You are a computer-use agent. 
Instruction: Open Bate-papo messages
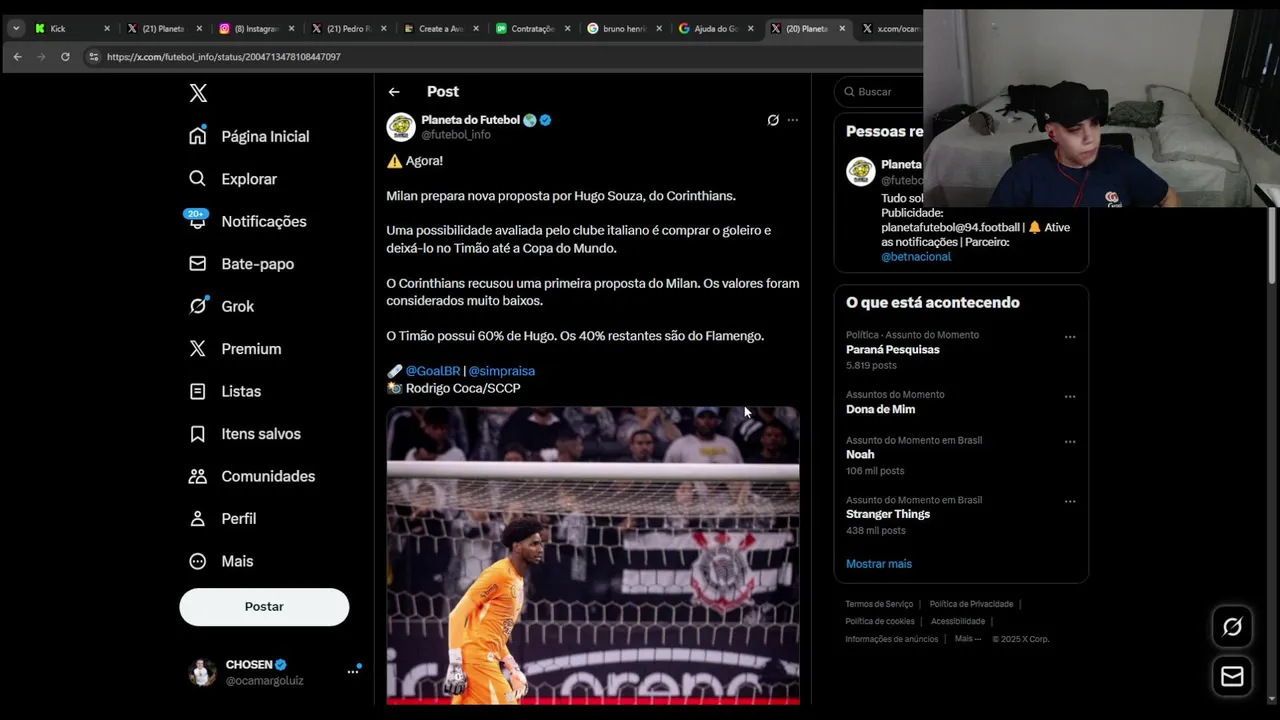click(241, 264)
